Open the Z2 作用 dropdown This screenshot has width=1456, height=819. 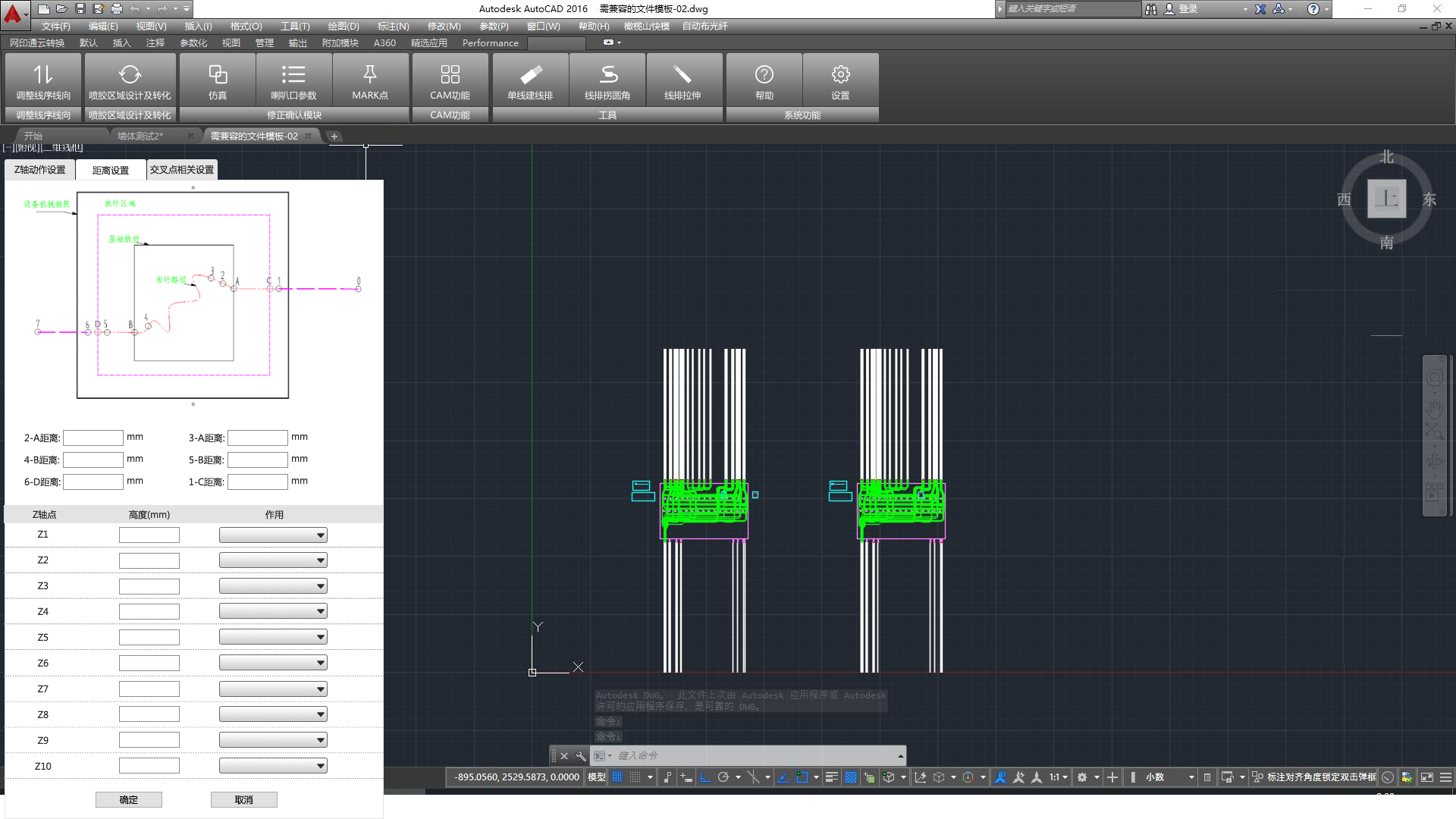click(x=273, y=560)
